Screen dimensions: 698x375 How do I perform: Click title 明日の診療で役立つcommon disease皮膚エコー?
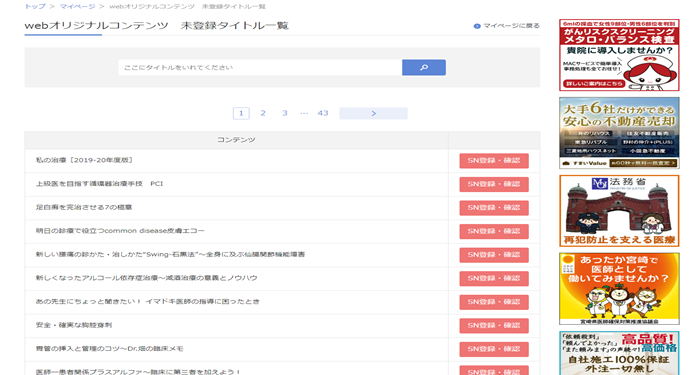[x=120, y=231]
